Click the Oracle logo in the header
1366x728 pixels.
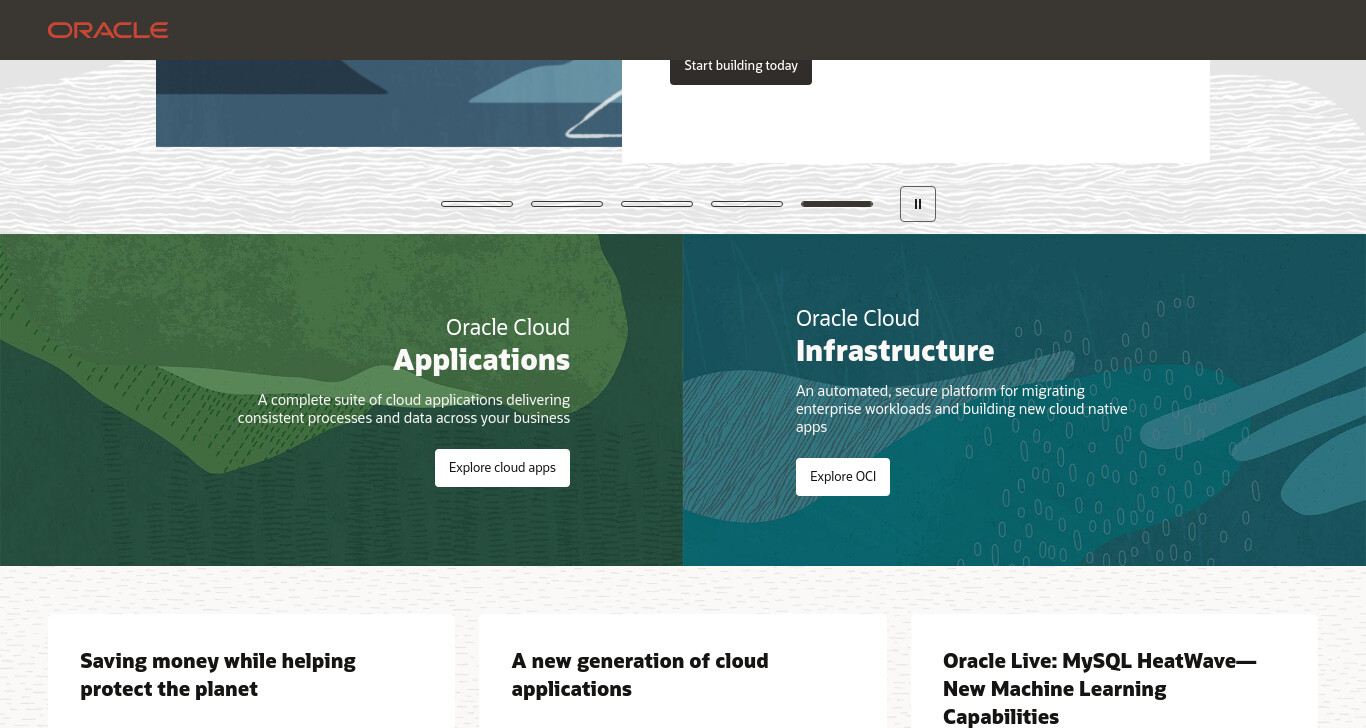pyautogui.click(x=108, y=30)
